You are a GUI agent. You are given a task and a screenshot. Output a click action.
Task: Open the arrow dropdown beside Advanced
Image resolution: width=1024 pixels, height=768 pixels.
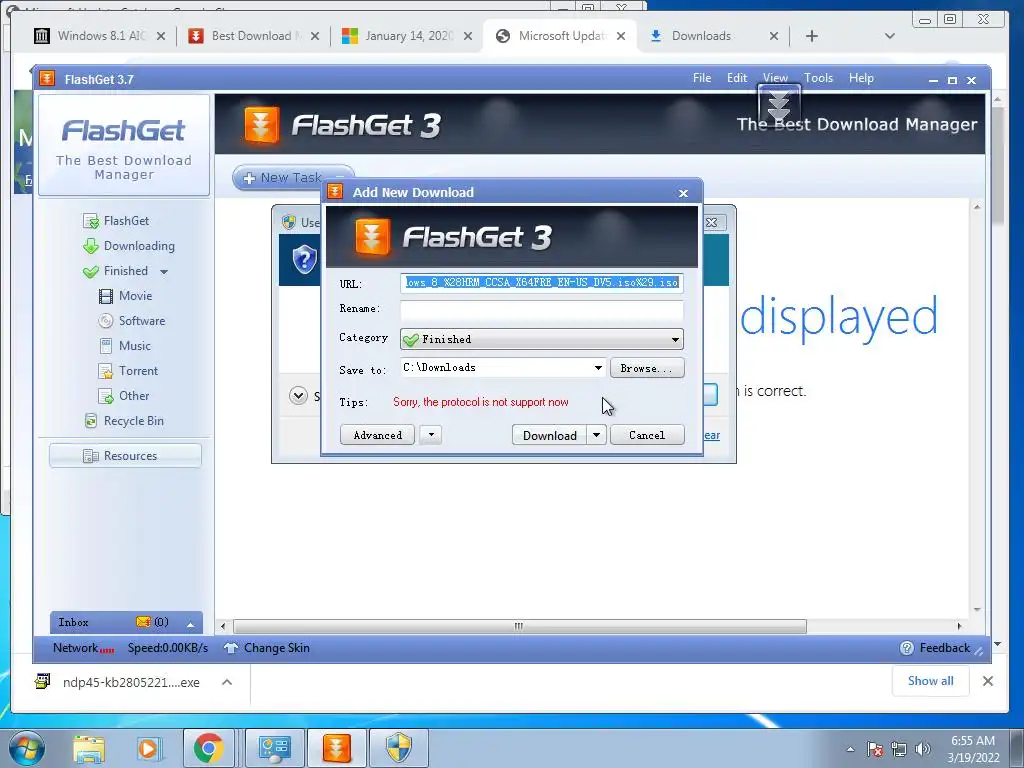point(431,435)
